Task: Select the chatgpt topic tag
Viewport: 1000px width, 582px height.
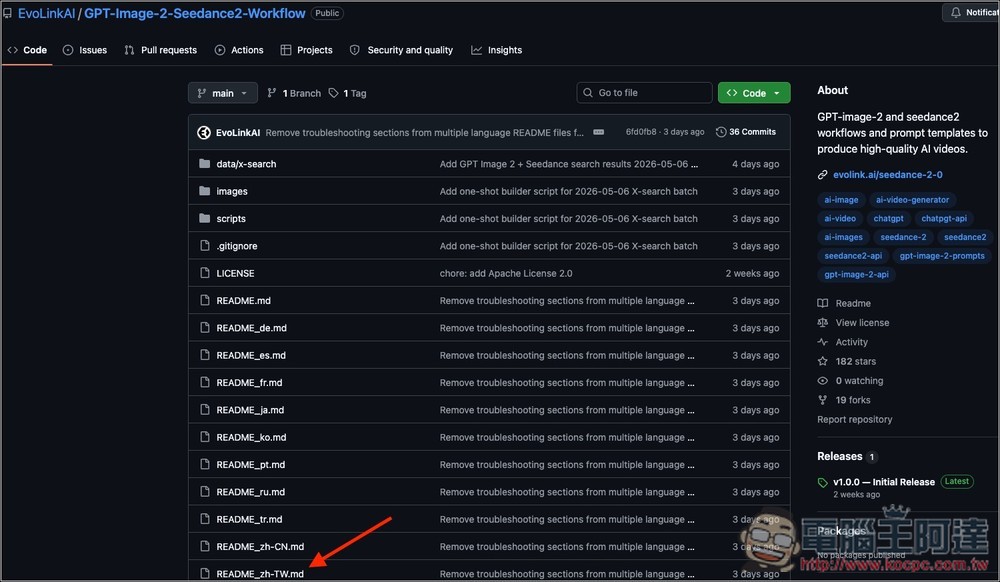Action: (888, 219)
